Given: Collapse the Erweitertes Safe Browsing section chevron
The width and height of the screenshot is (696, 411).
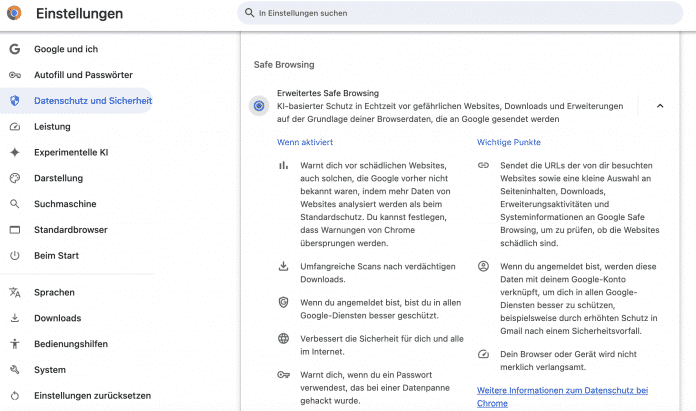Looking at the screenshot, I should (660, 106).
